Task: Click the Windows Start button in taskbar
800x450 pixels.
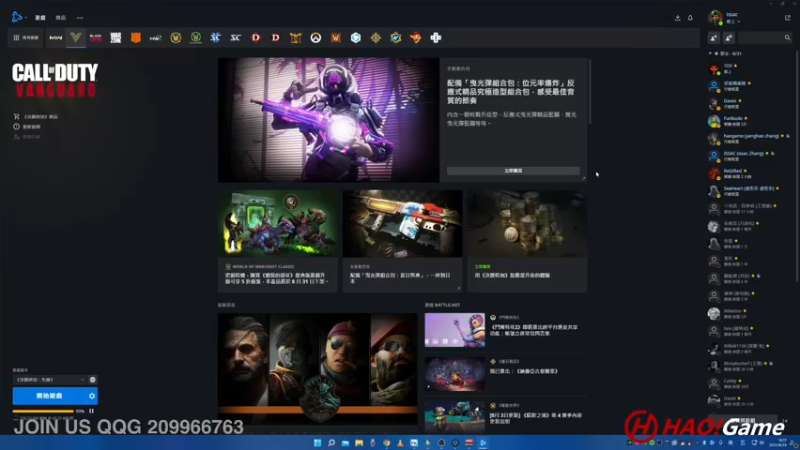Action: (317, 443)
